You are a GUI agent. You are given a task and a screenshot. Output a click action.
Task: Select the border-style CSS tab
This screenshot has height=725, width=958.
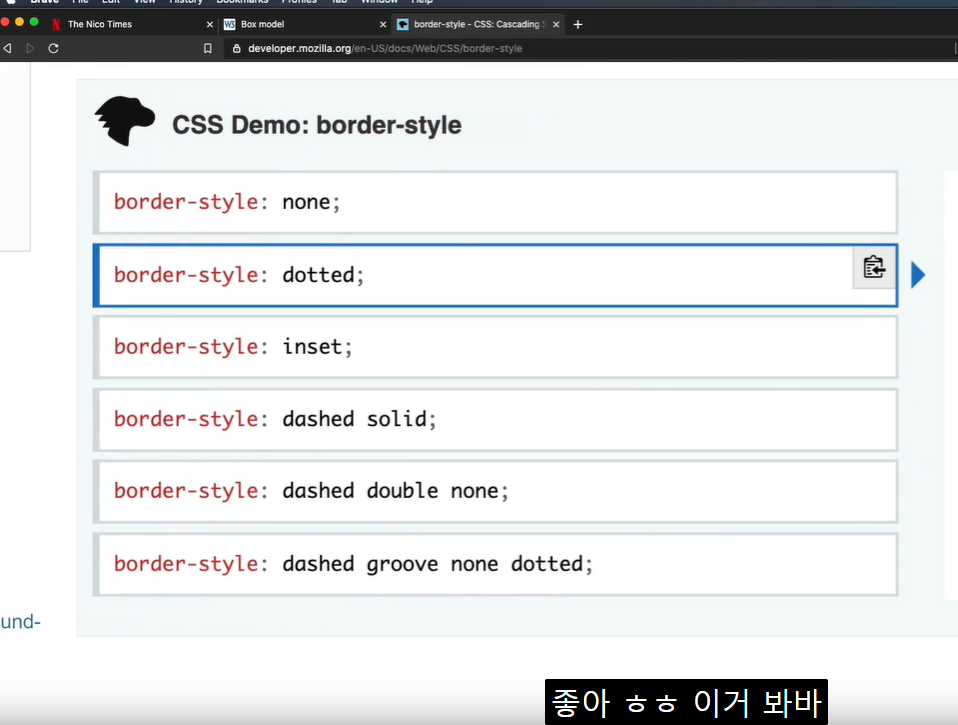click(x=477, y=24)
